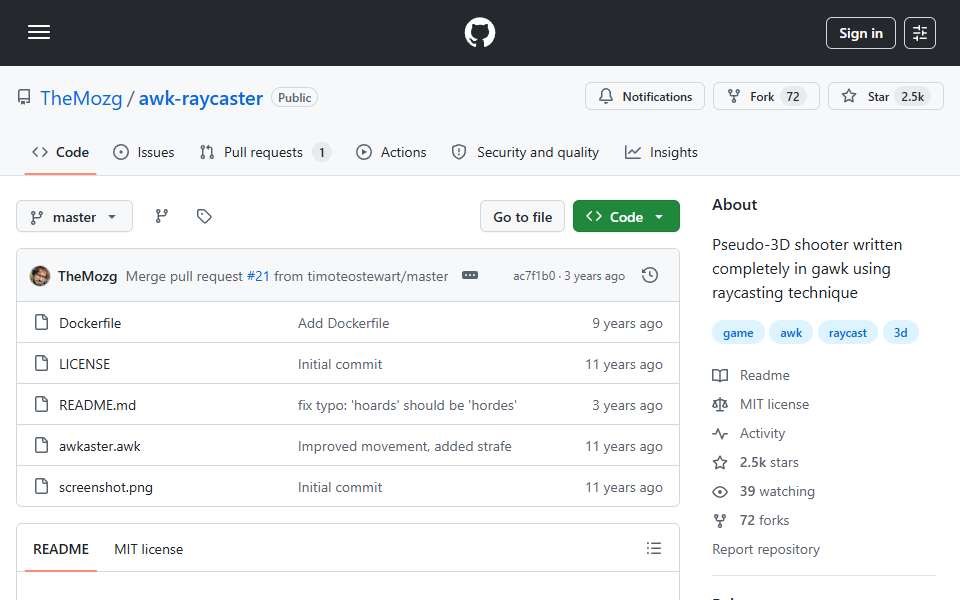Click the 3d topic tag
960x600 pixels.
[900, 332]
